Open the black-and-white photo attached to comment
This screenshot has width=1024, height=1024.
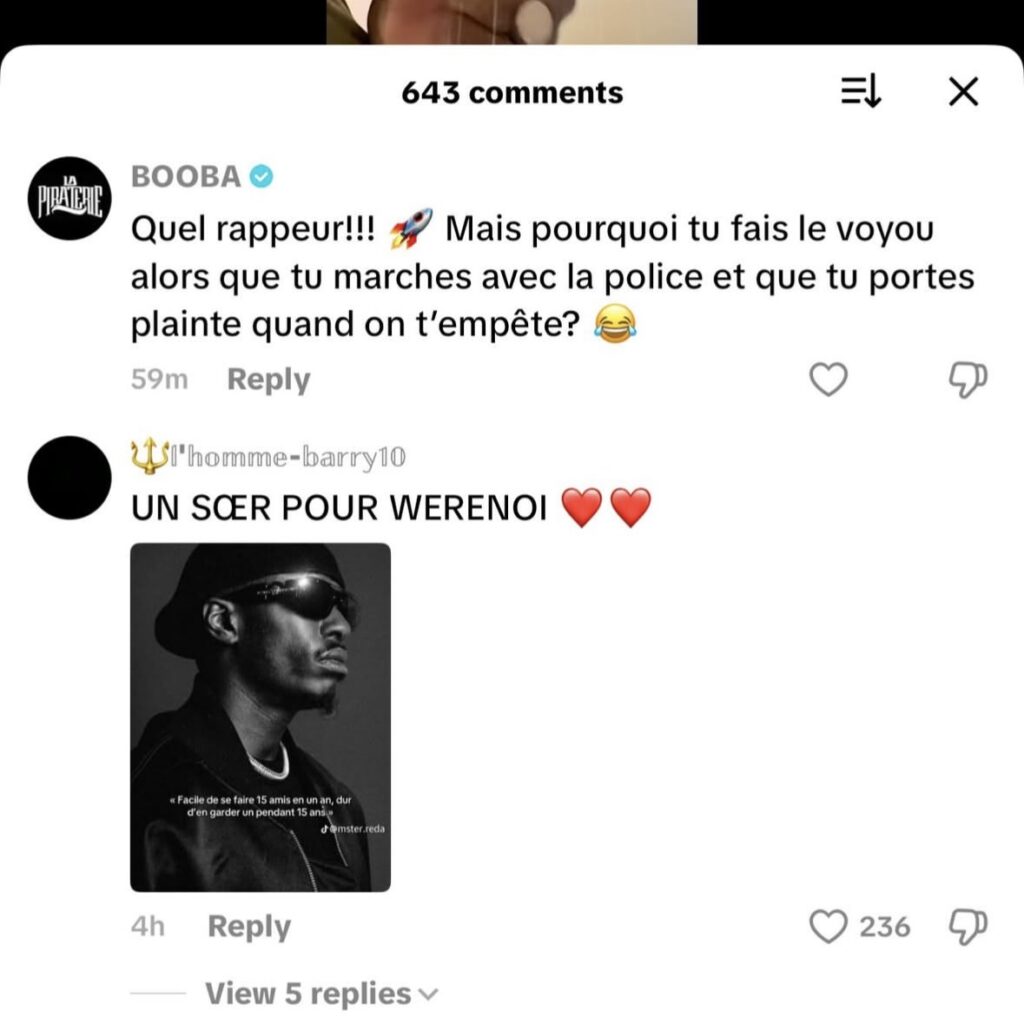click(261, 717)
